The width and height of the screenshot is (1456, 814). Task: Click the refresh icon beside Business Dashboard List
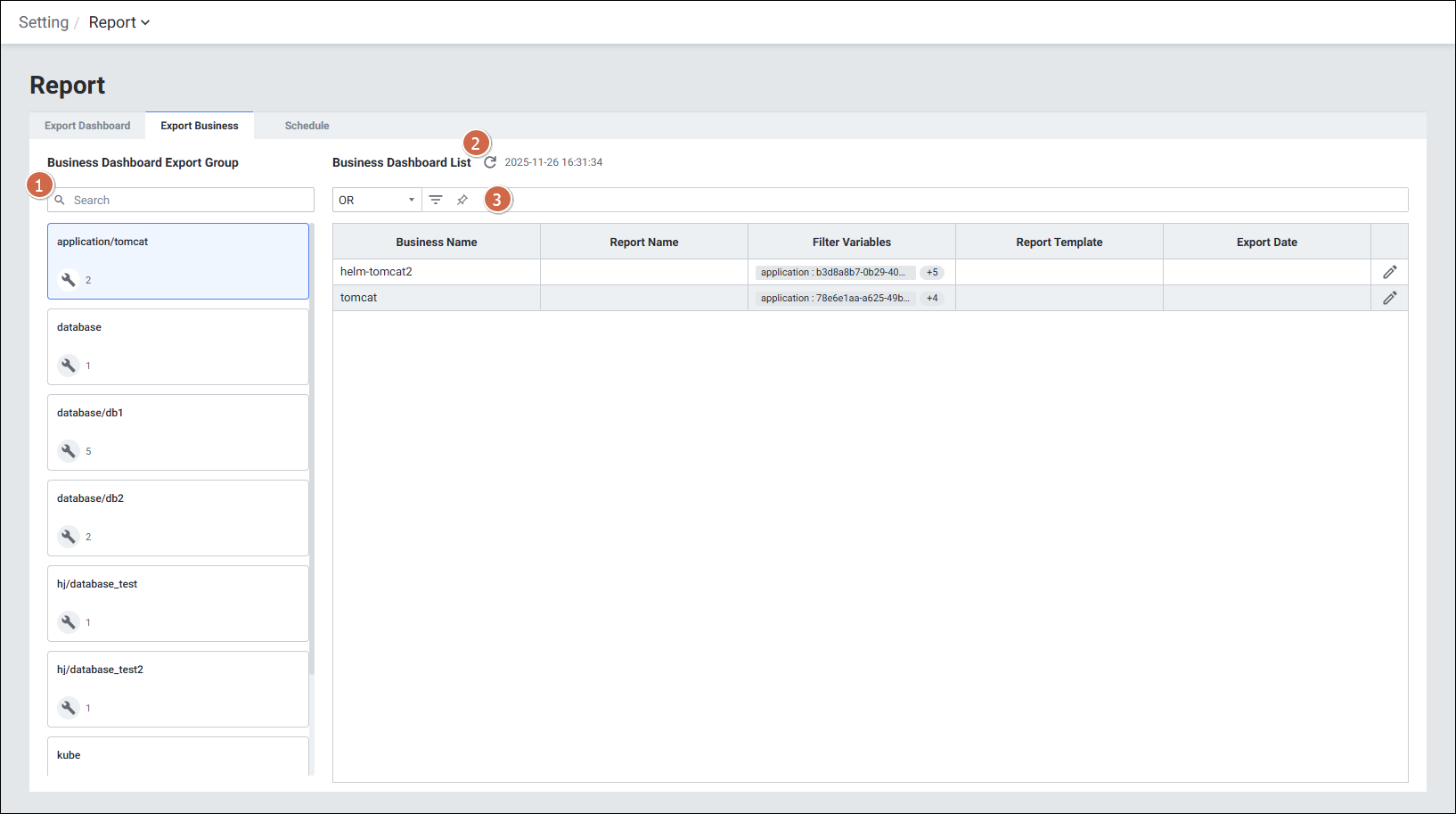point(490,162)
